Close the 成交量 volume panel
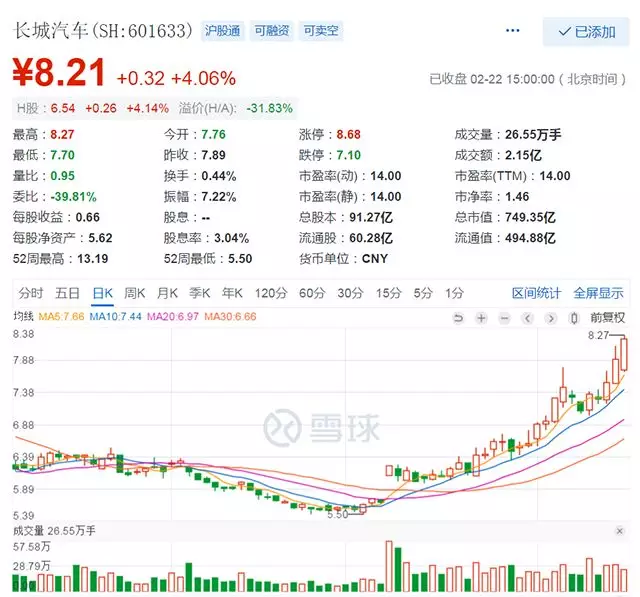Viewport: 640px width, 597px height. (620, 531)
